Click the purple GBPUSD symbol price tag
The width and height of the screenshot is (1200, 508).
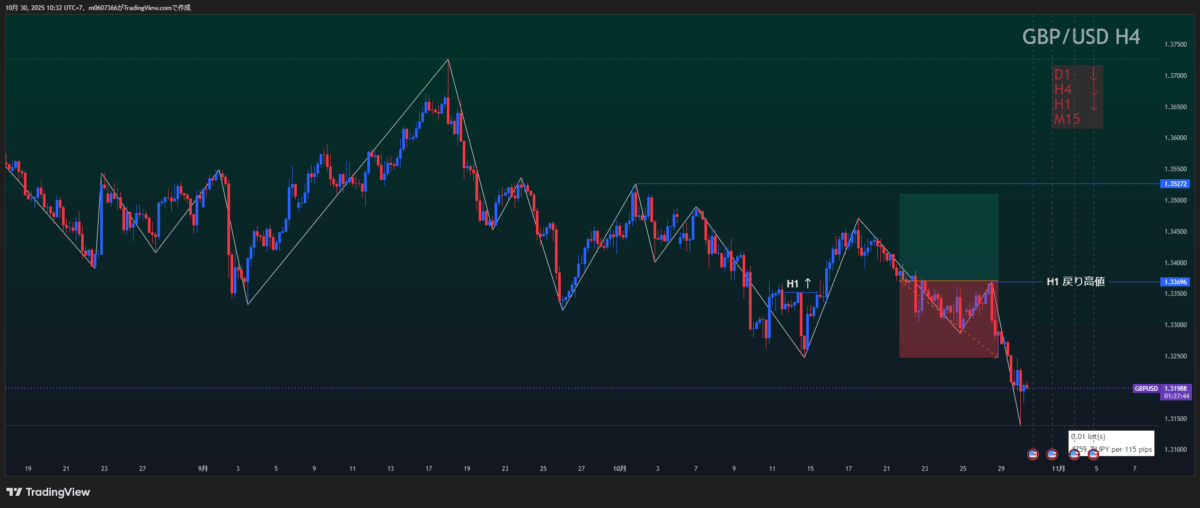coord(1145,387)
